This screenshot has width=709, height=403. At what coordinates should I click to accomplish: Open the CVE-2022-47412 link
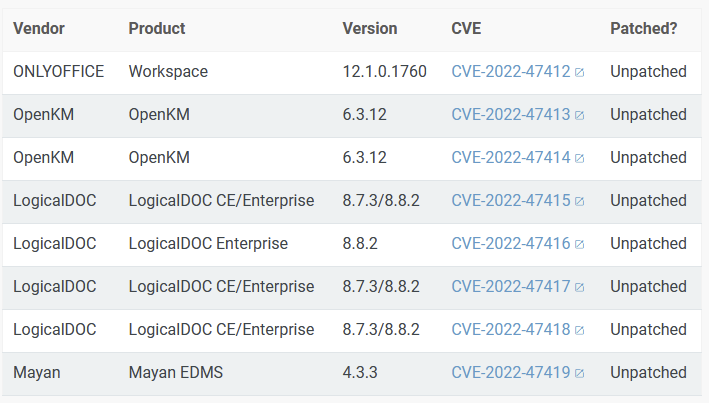coord(511,72)
